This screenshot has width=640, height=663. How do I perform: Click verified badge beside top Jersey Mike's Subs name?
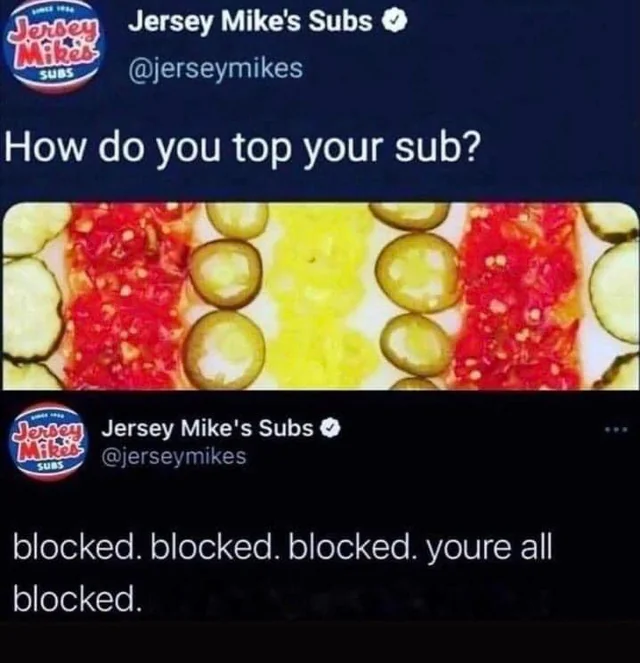pyautogui.click(x=394, y=22)
